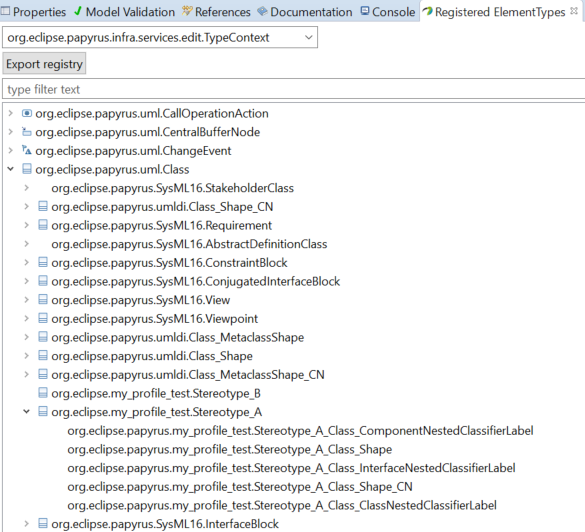Viewport: 585px width, 532px height.
Task: Select Stereotype_A_Class_ComponentNestedClassifierLabel item
Action: pyautogui.click(x=300, y=431)
